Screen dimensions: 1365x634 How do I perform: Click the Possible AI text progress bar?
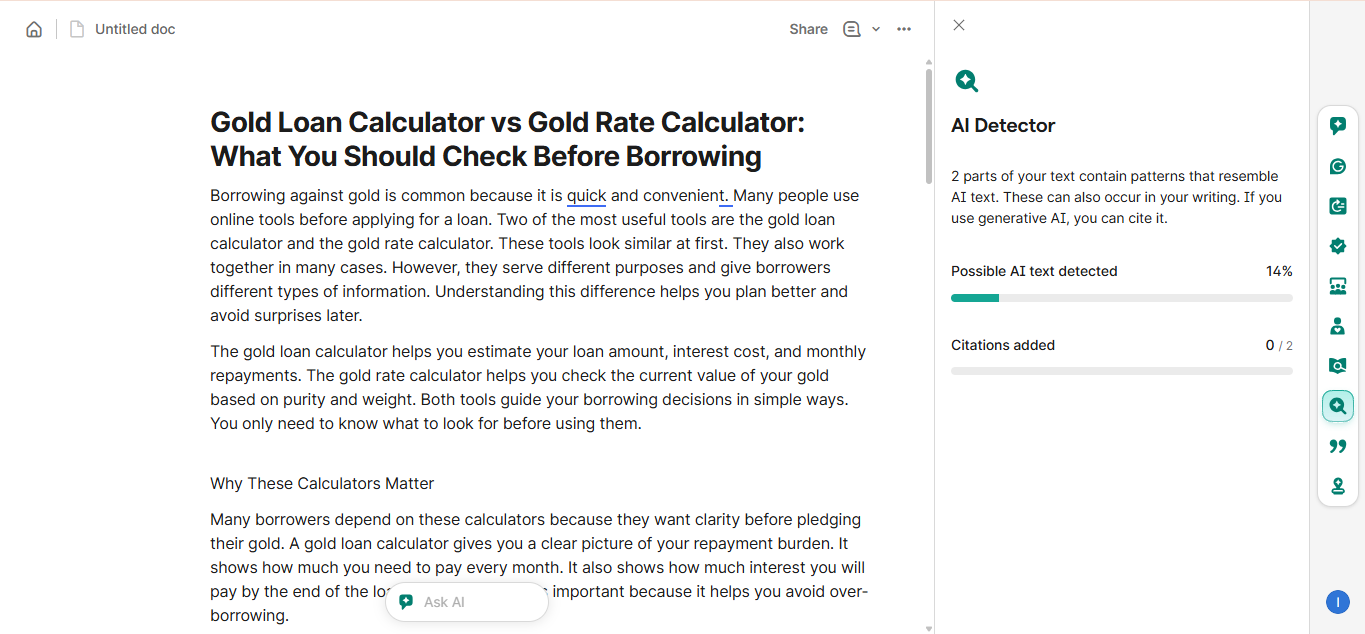point(1121,298)
